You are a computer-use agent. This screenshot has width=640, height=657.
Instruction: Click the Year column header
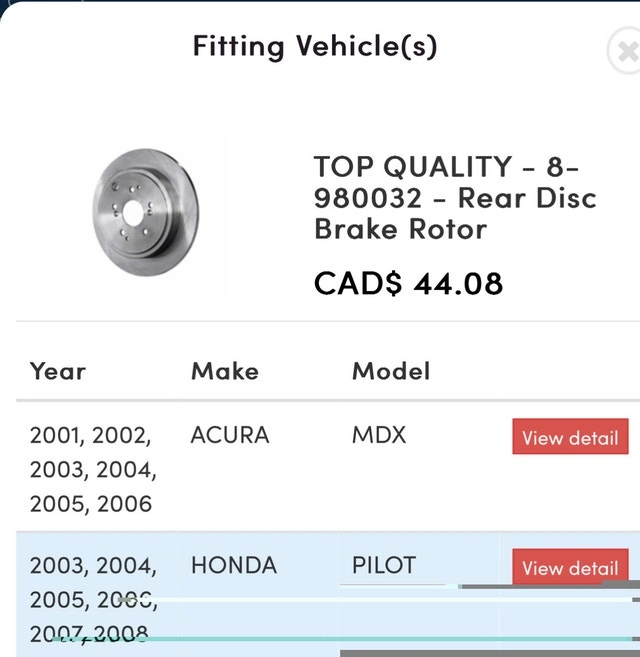58,371
